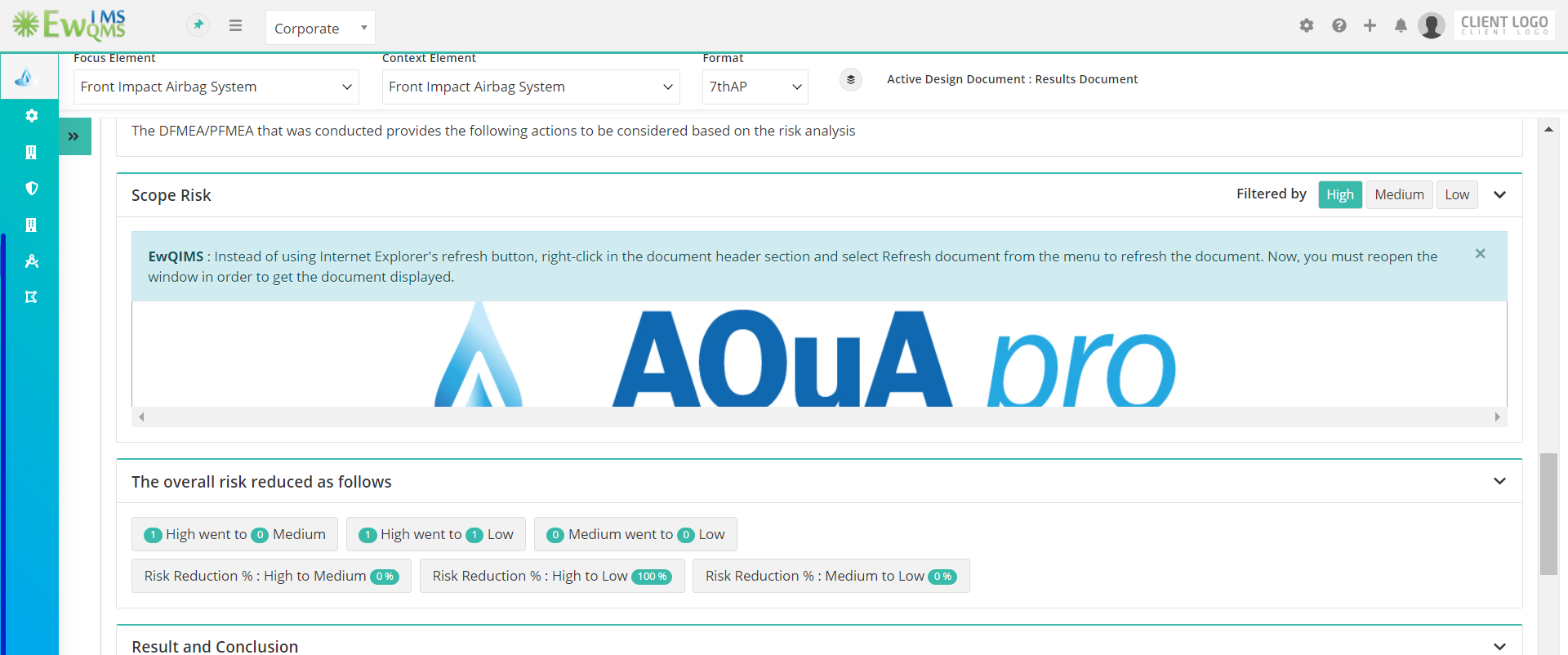This screenshot has height=655, width=1568.
Task: Open the top-right settings gear
Action: [1307, 25]
